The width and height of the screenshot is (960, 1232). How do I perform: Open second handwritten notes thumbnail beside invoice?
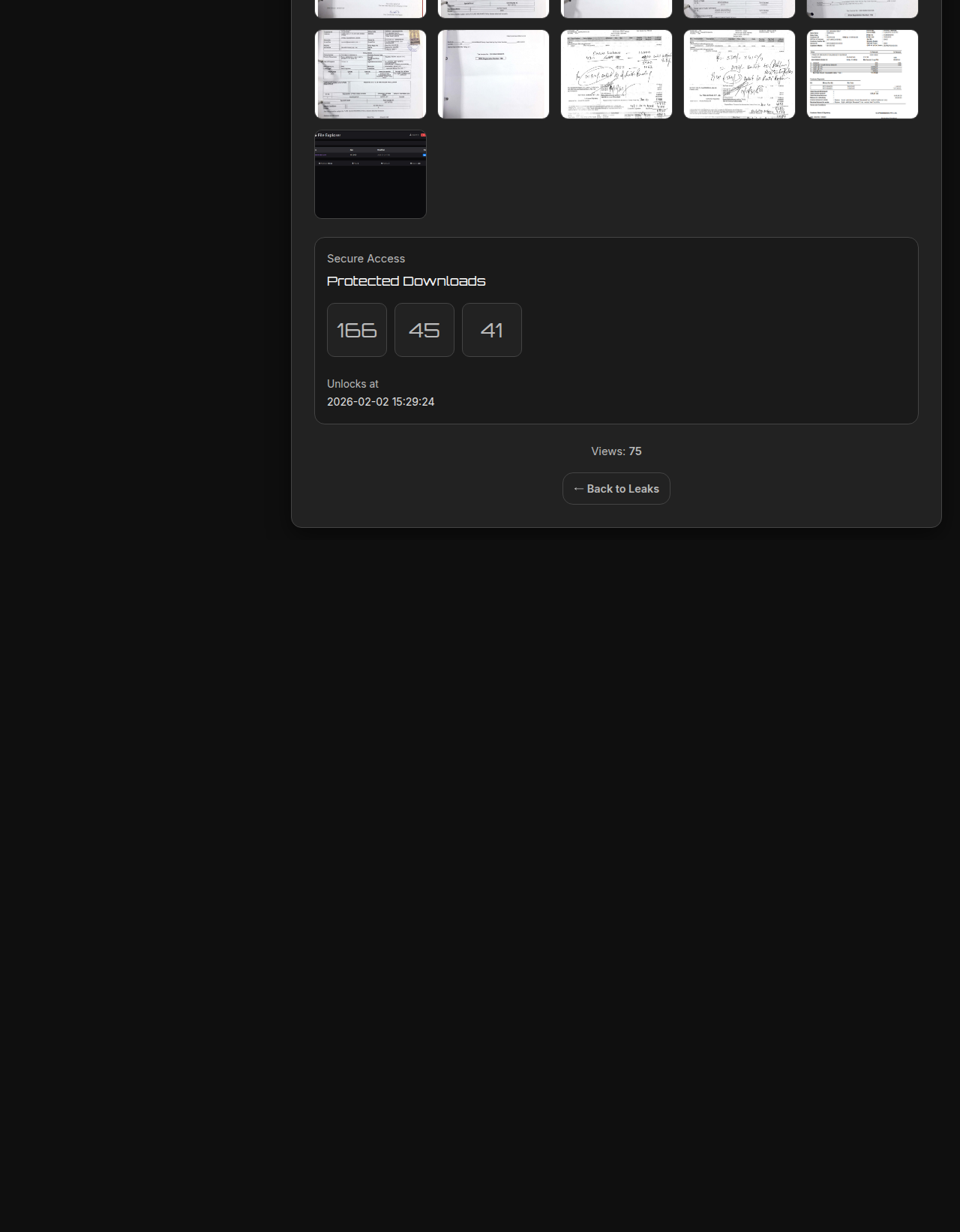point(739,74)
